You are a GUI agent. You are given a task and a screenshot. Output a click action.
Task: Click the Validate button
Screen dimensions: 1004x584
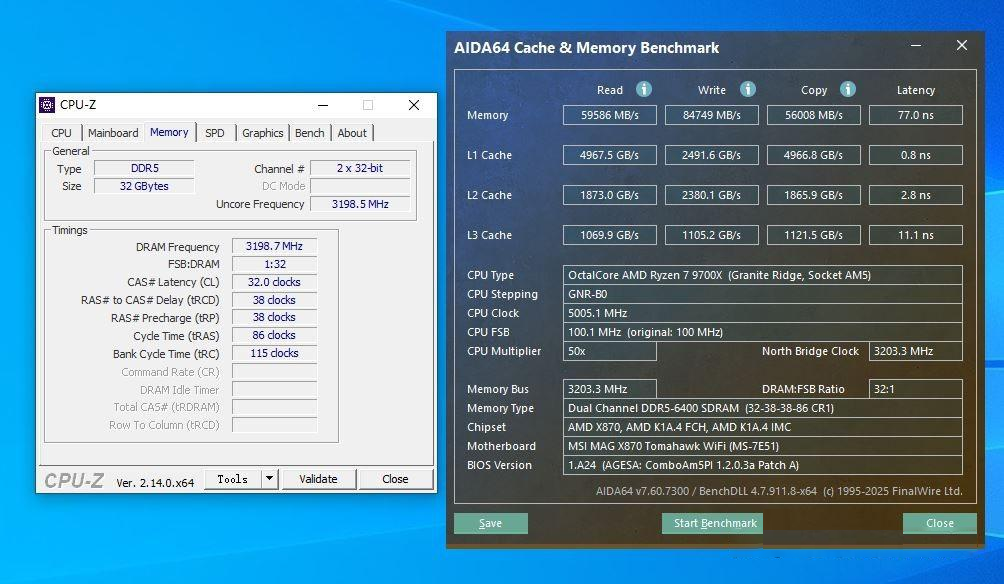[318, 479]
